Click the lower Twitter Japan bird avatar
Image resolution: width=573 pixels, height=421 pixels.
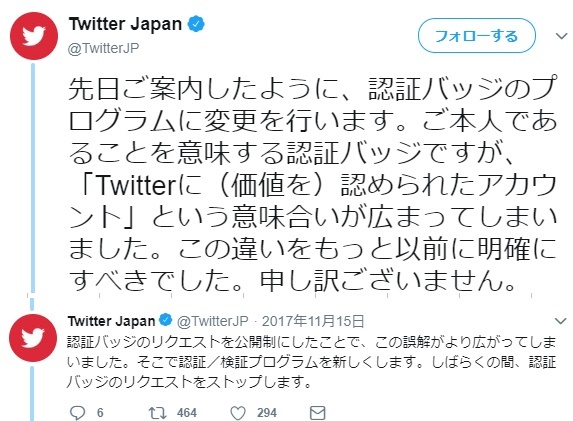pos(33,338)
